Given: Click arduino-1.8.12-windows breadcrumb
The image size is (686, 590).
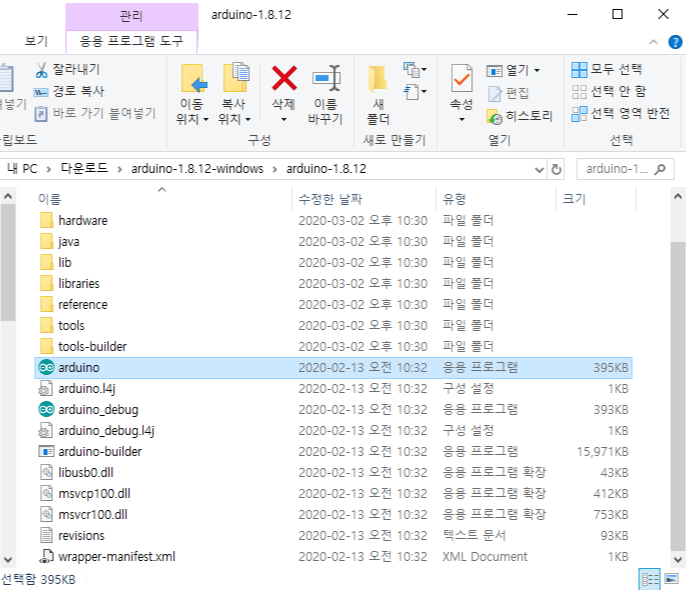Looking at the screenshot, I should pos(197,169).
